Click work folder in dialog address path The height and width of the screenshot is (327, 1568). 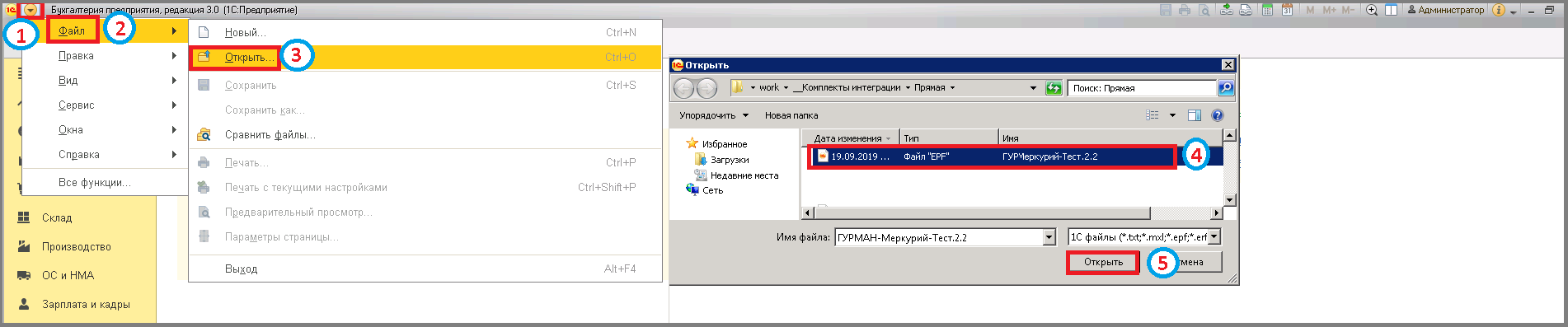tap(769, 87)
